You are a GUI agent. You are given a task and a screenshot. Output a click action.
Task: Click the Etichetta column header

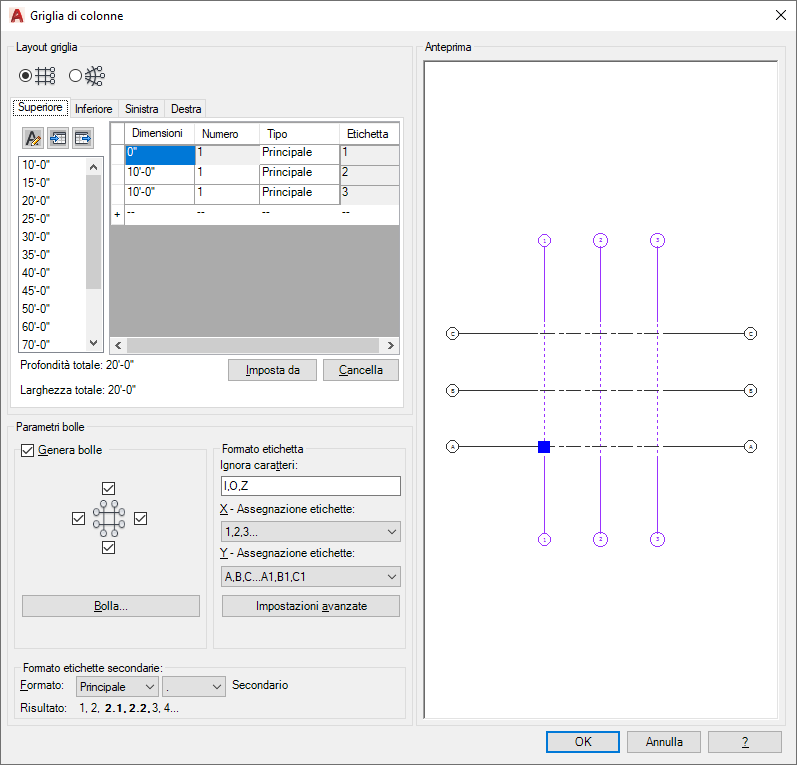pos(370,134)
